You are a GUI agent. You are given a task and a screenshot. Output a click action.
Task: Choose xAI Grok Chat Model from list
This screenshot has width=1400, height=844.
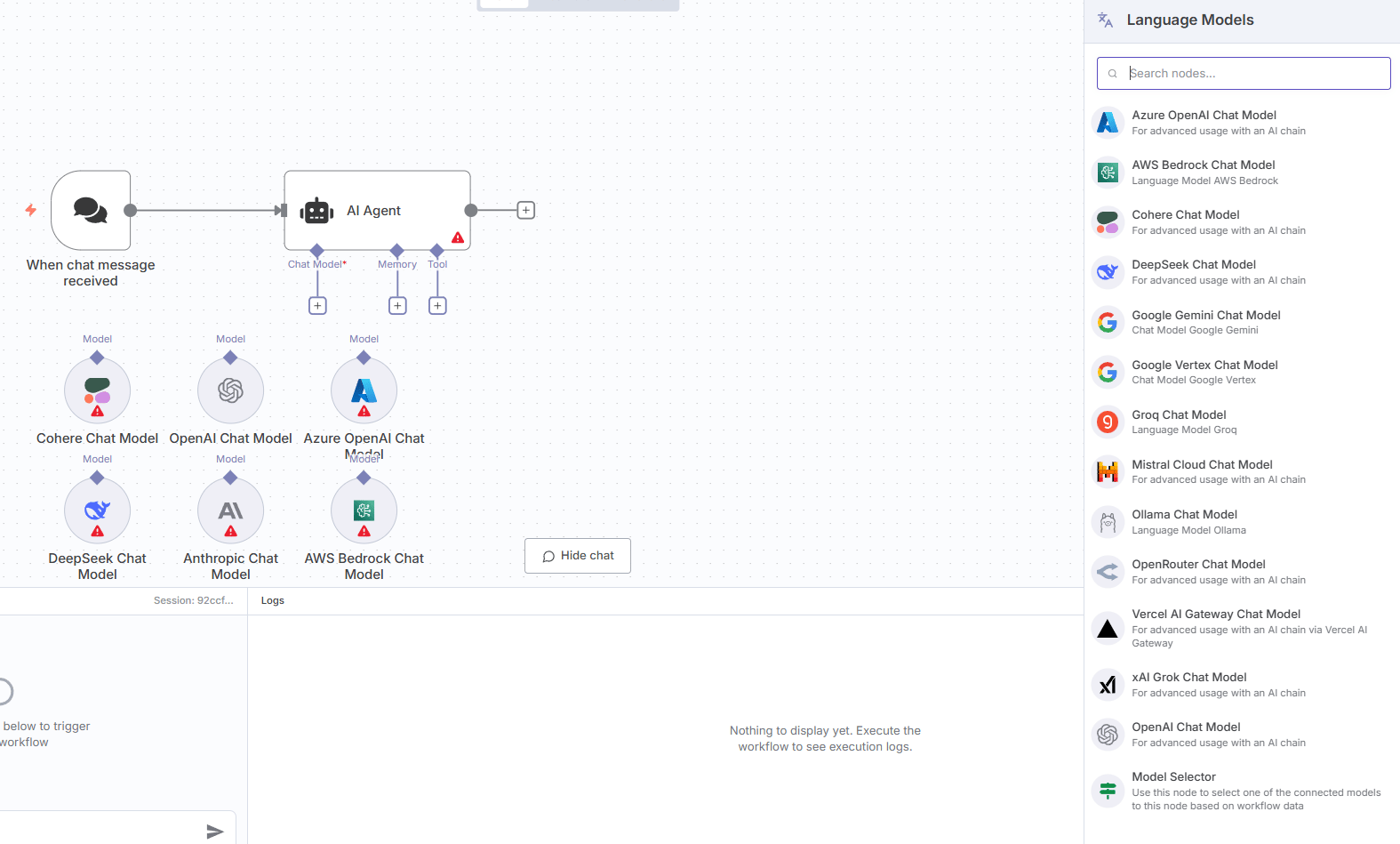[1242, 685]
